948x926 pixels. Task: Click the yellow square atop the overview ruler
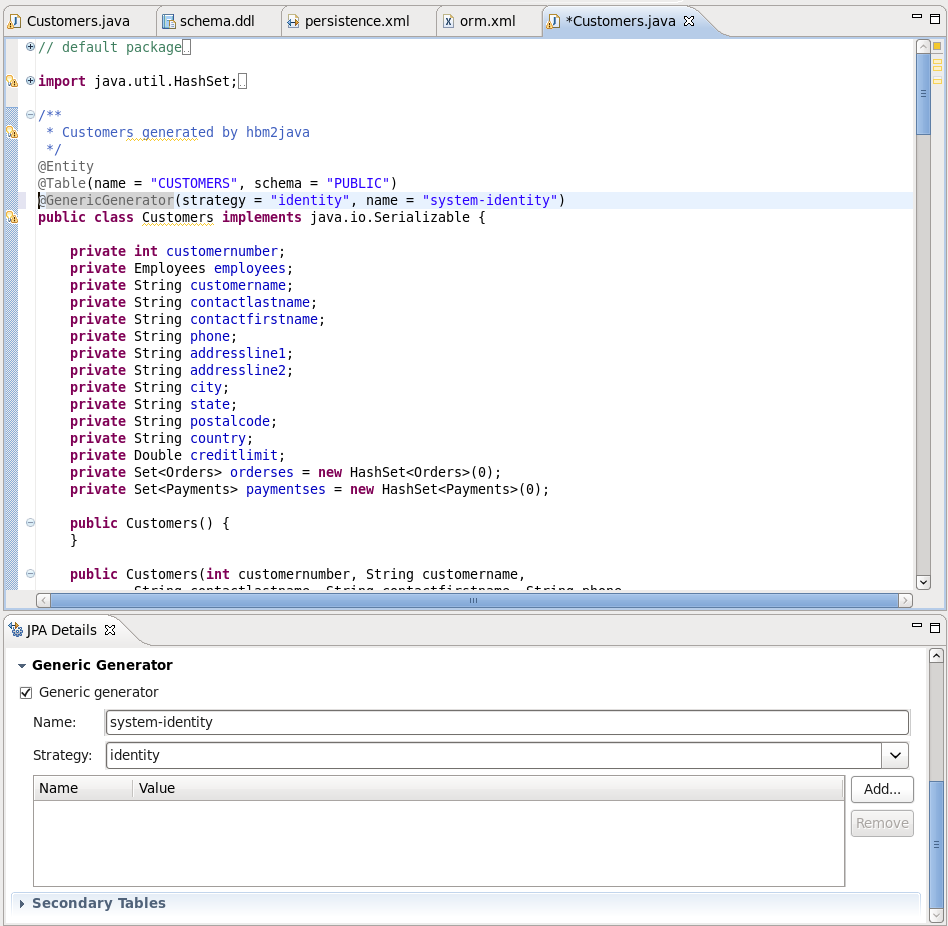[x=936, y=45]
